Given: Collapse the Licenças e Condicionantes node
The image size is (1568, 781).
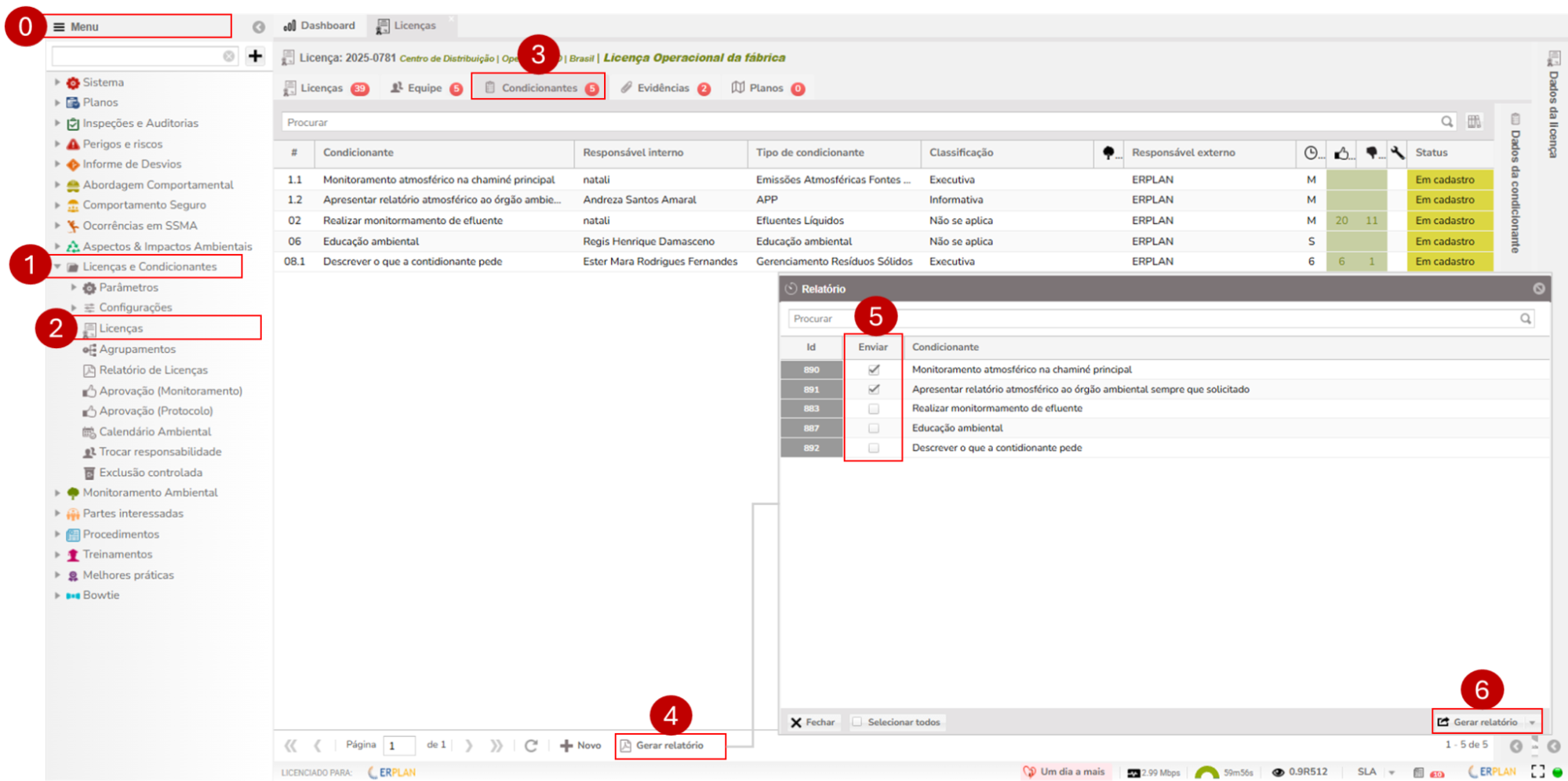Looking at the screenshot, I should tap(57, 267).
